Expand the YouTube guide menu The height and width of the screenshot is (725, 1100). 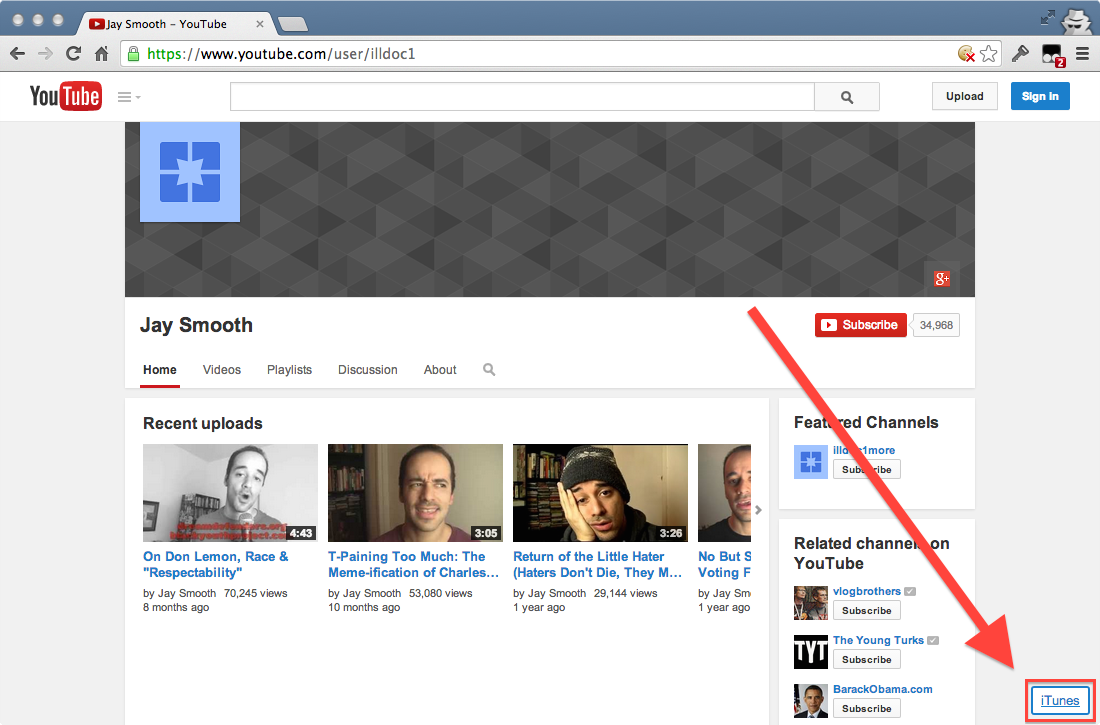[x=129, y=97]
